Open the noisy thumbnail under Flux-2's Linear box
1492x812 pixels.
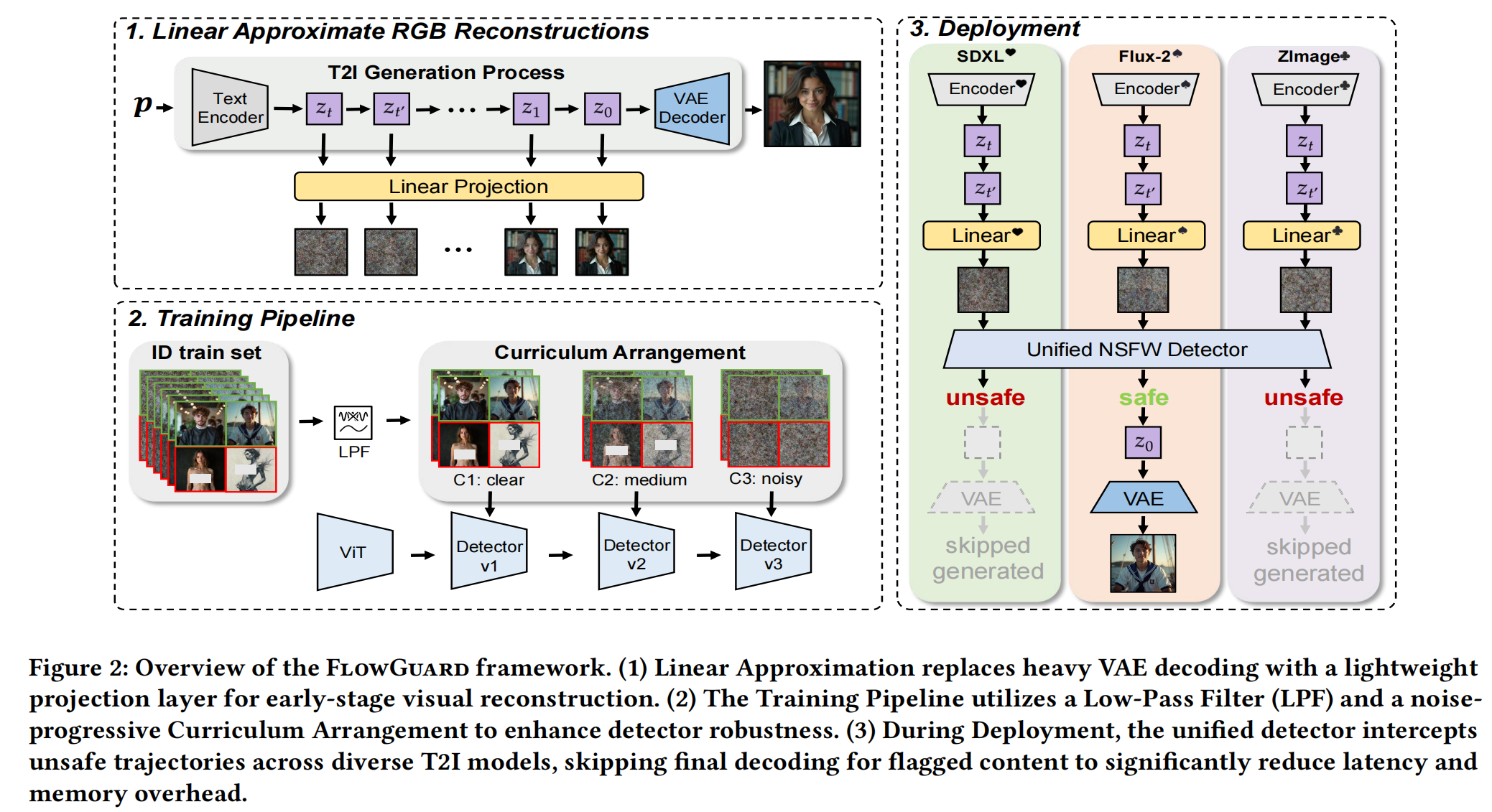pos(1143,290)
